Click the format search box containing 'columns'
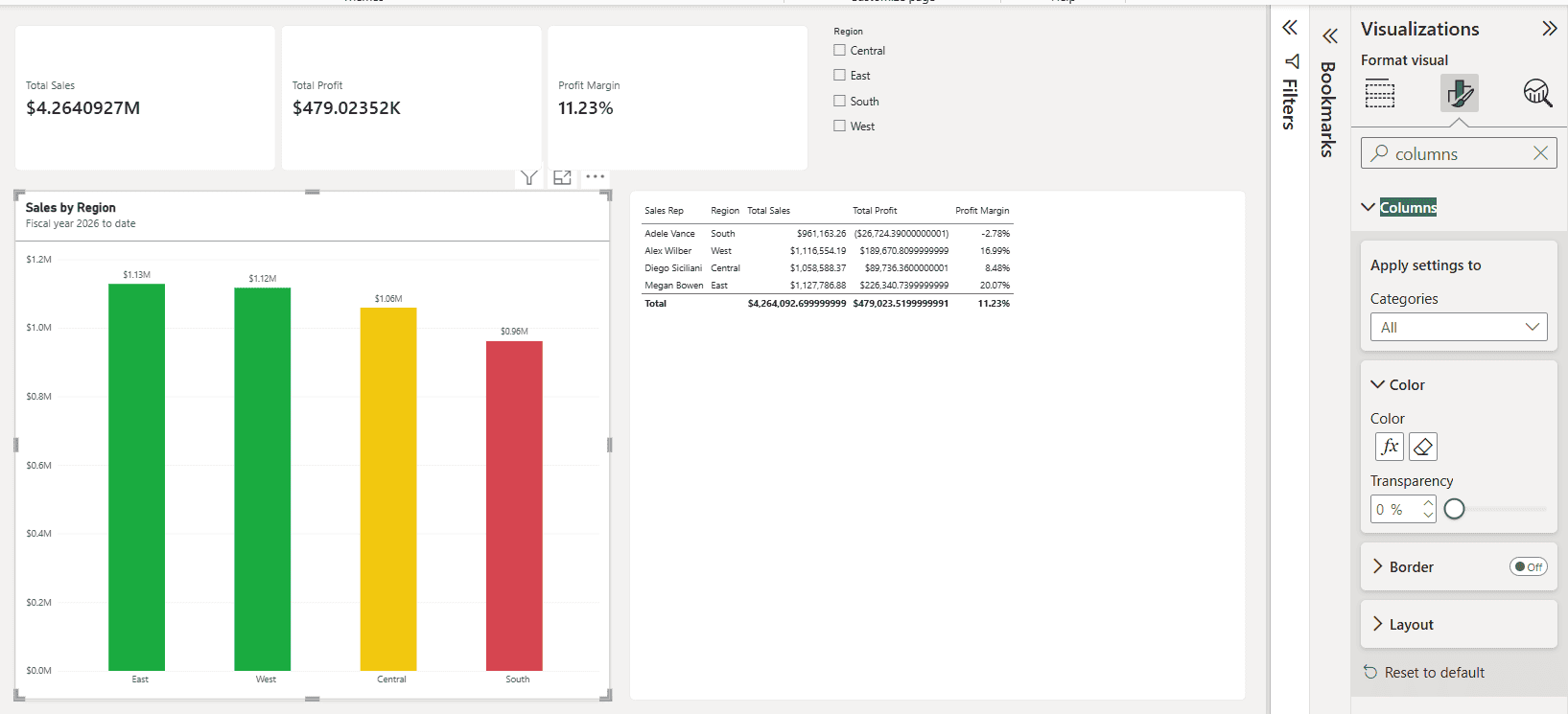 pos(1459,153)
